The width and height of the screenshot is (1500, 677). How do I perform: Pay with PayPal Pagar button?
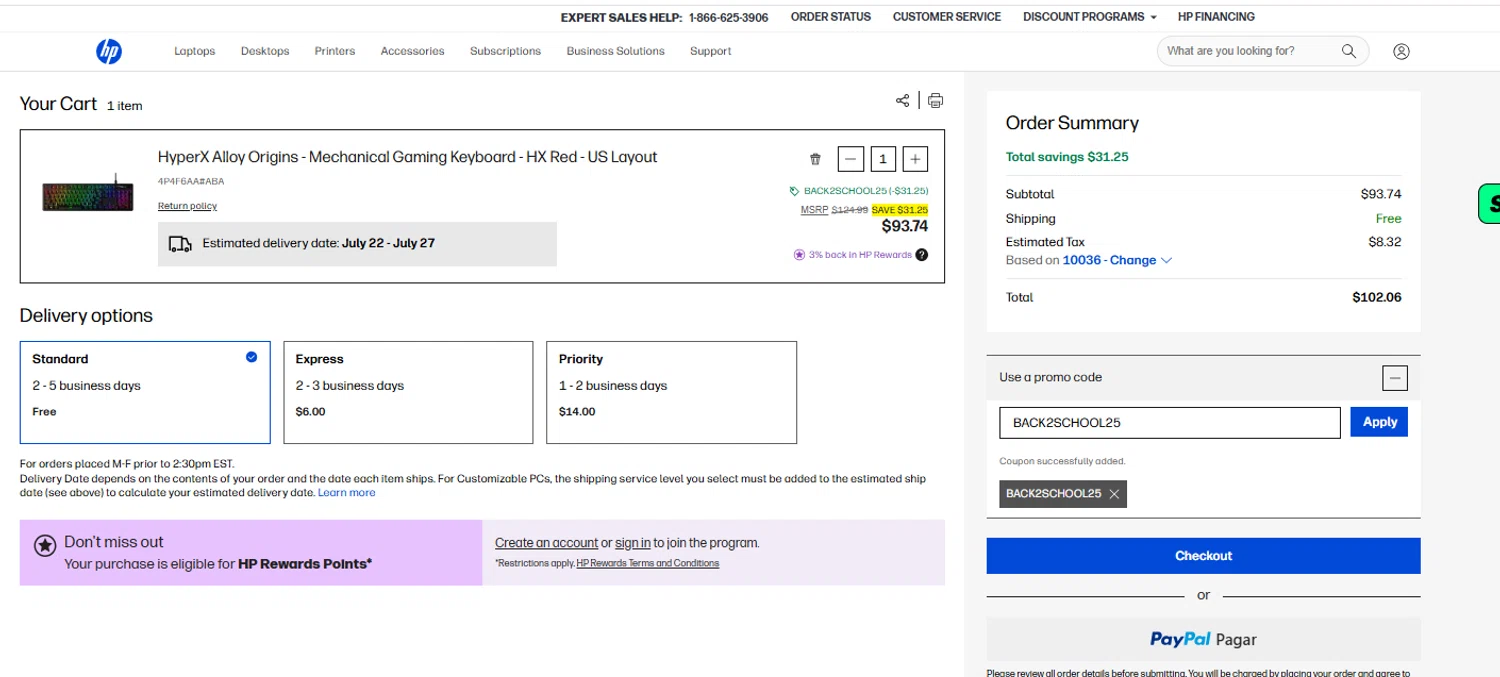pyautogui.click(x=1203, y=639)
